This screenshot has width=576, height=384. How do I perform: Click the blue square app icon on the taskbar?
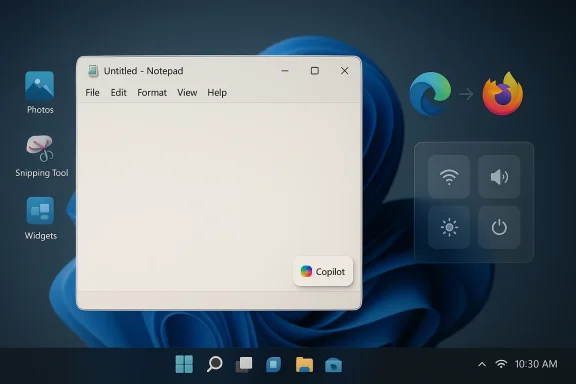(x=273, y=364)
